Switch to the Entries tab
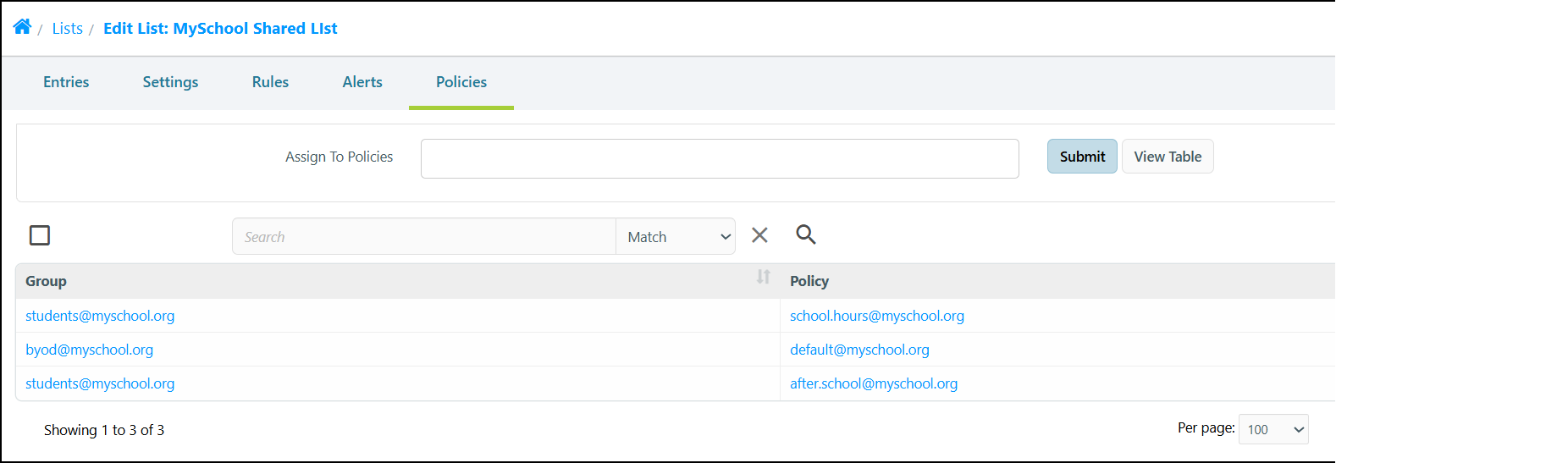Viewport: 1568px width, 463px height. (x=66, y=82)
